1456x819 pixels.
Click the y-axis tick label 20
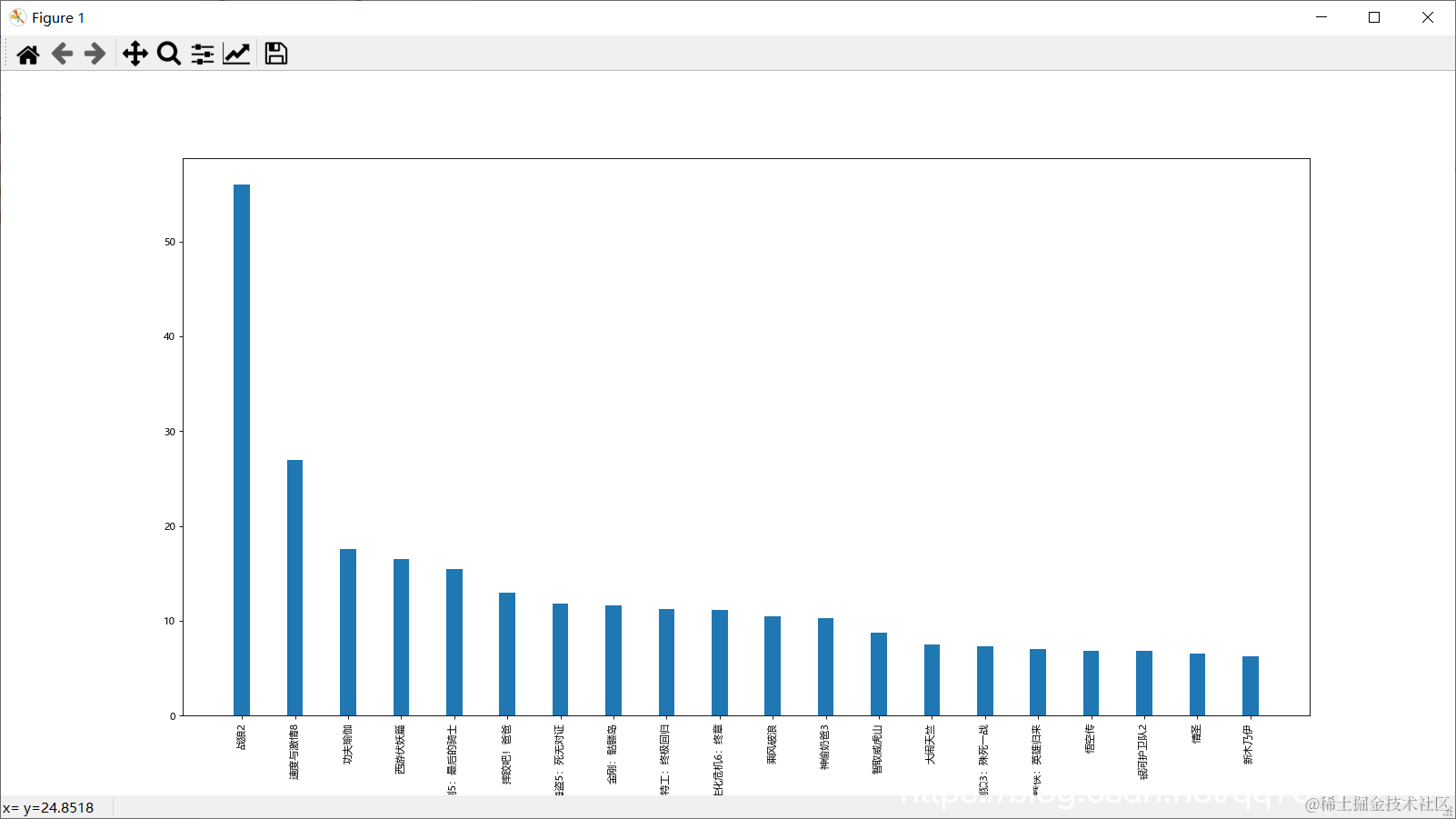[170, 526]
